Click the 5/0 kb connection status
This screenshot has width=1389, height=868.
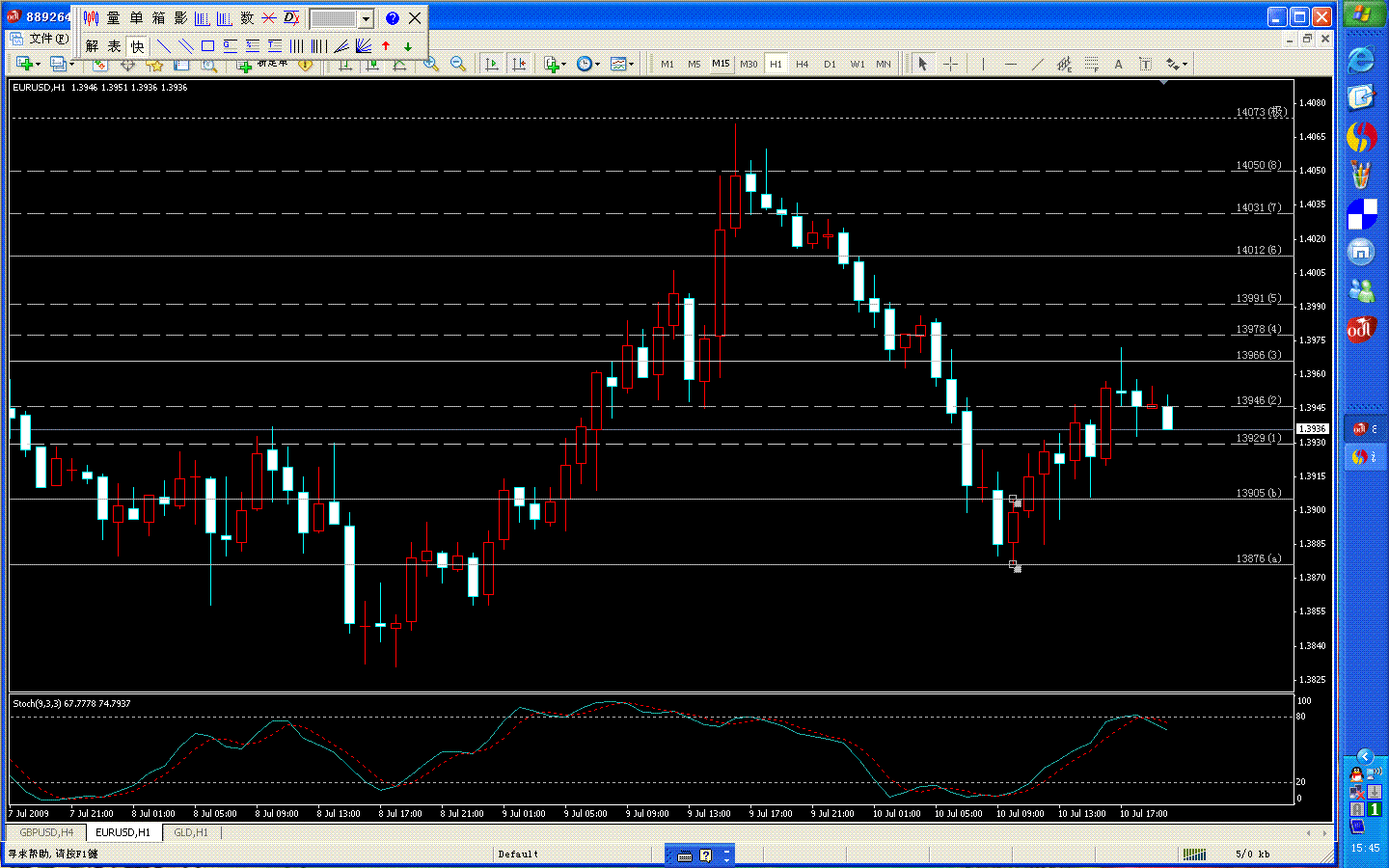pos(1252,854)
